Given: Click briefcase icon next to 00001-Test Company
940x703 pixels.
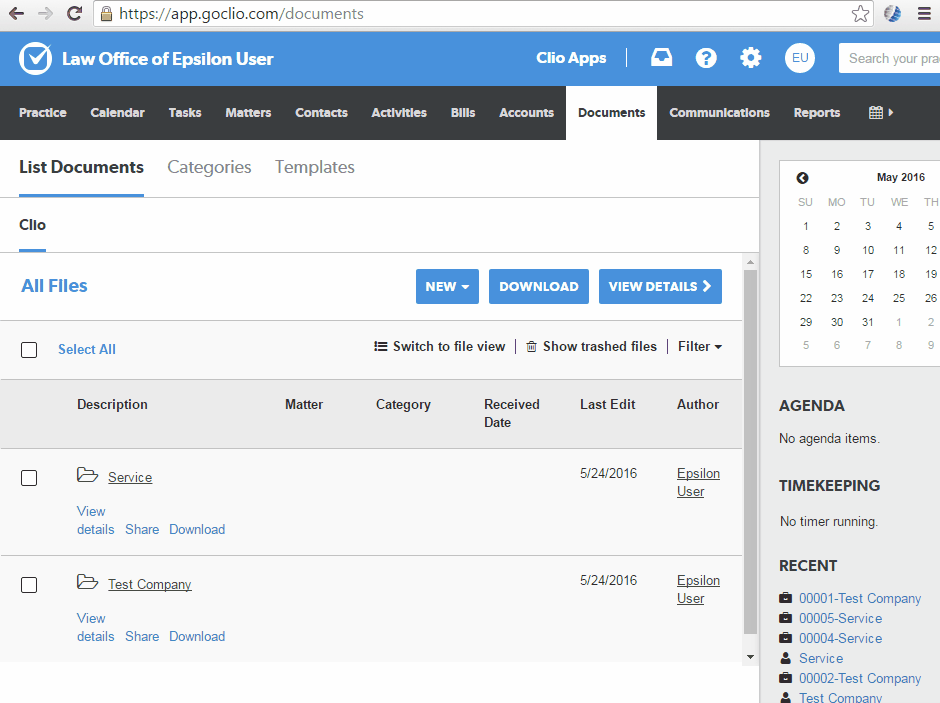Looking at the screenshot, I should [x=785, y=598].
